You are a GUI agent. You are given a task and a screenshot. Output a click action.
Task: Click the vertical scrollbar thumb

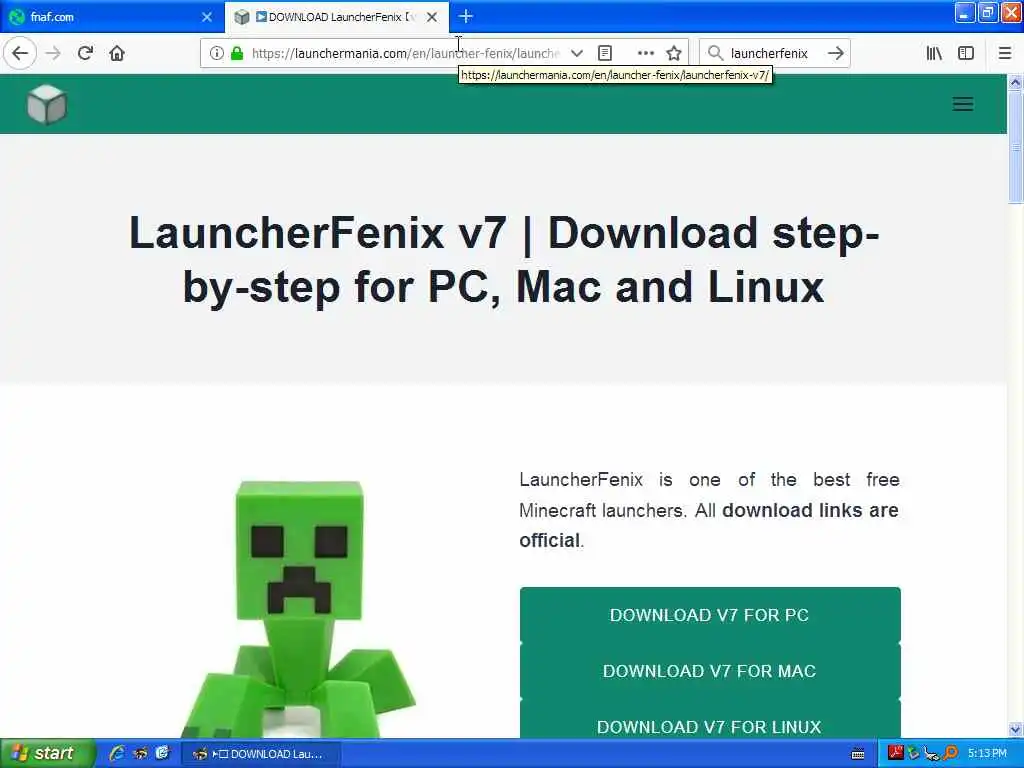(x=1015, y=147)
